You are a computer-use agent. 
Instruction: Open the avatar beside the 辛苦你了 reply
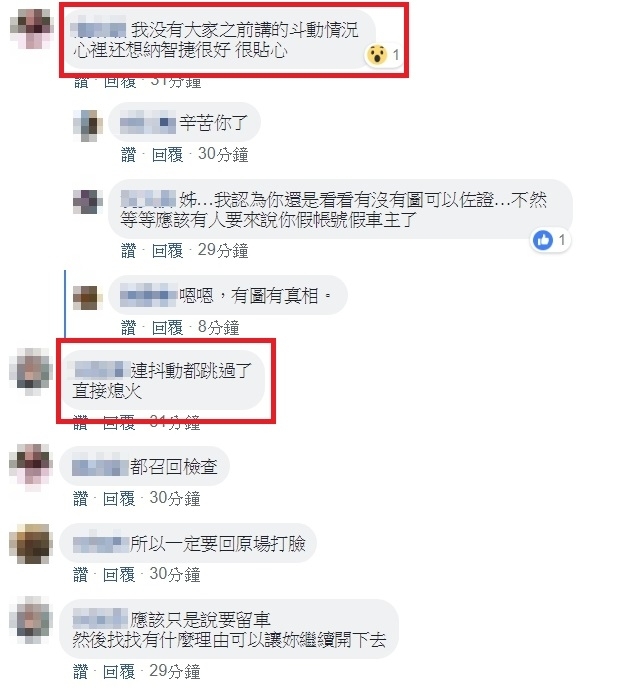[87, 125]
